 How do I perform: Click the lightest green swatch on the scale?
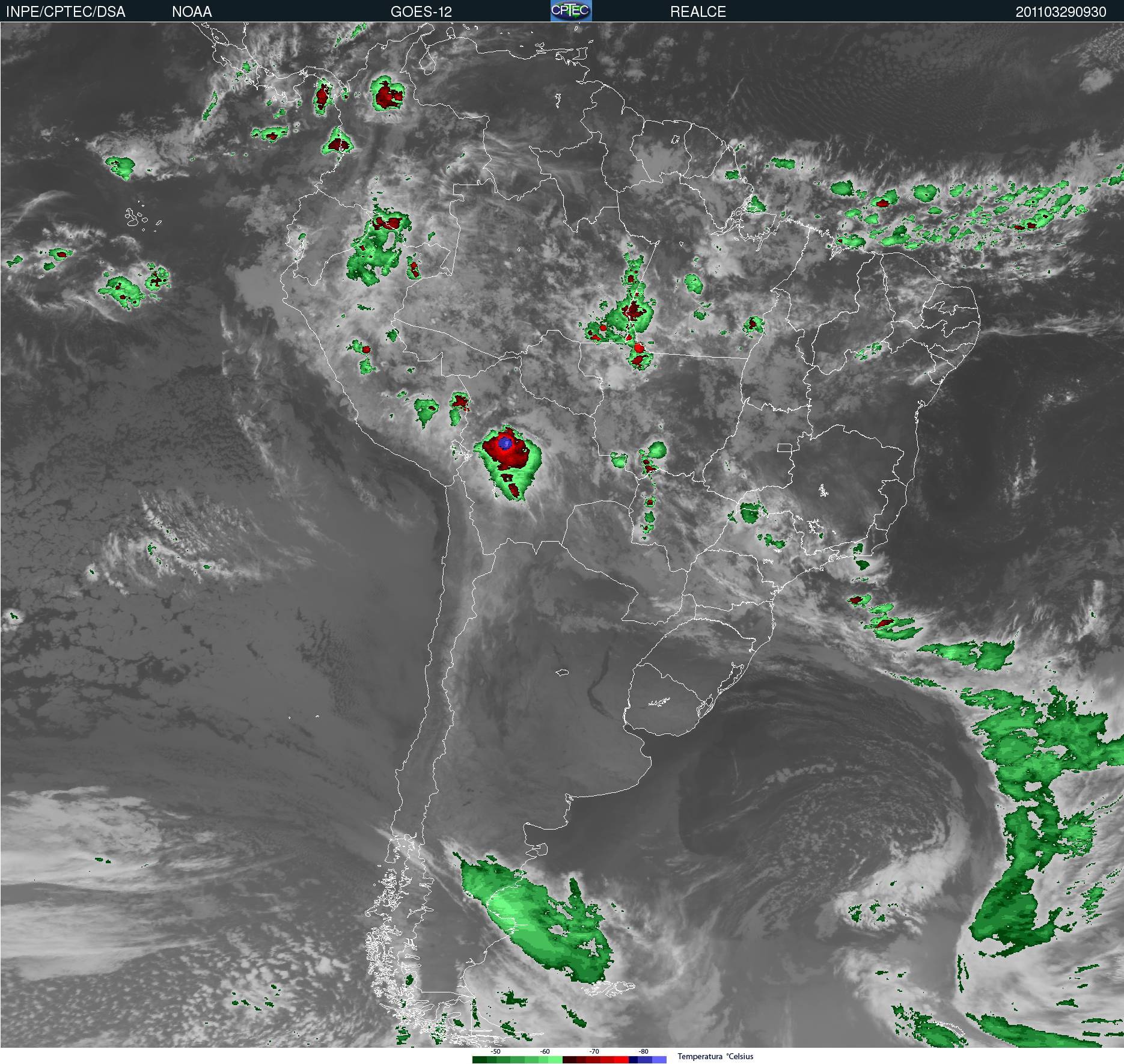coord(555,1060)
